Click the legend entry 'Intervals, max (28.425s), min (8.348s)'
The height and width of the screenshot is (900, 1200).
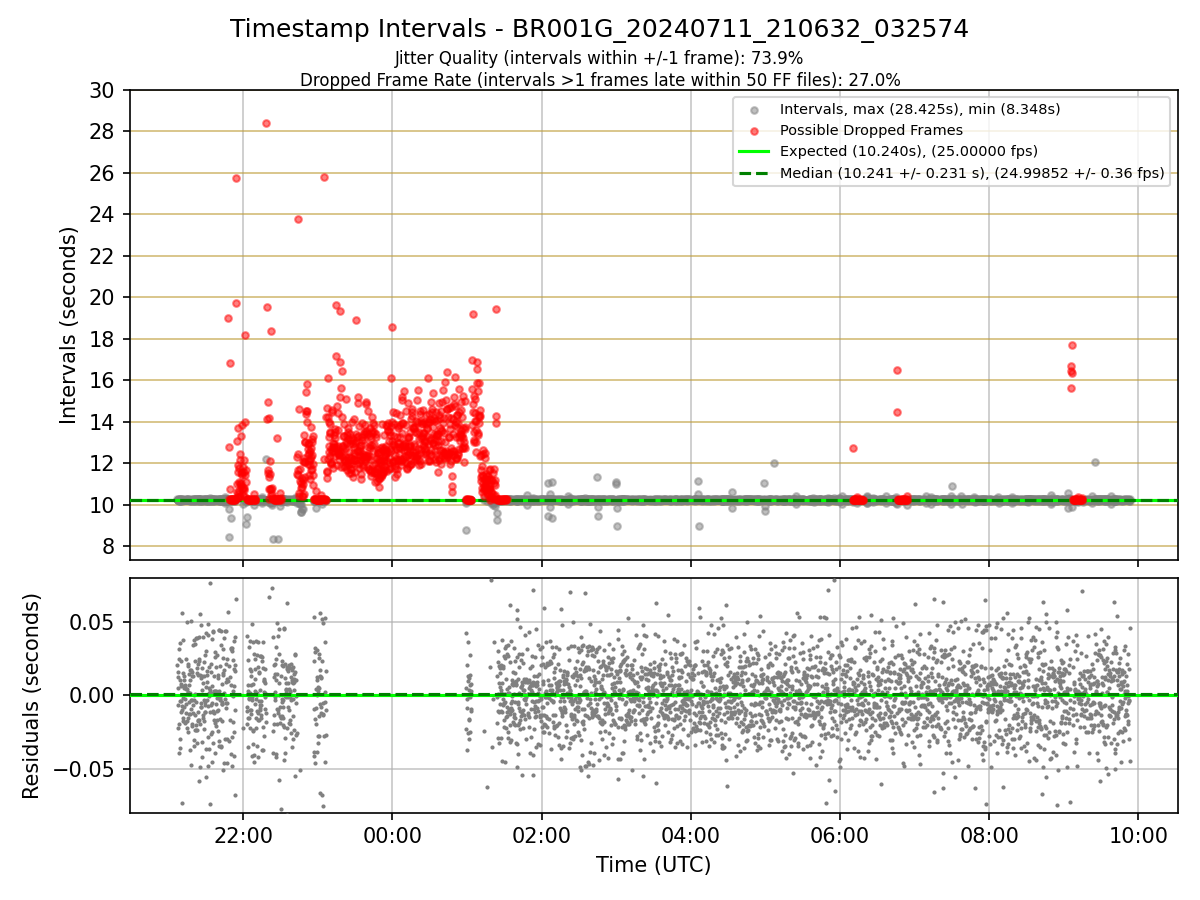[920, 108]
